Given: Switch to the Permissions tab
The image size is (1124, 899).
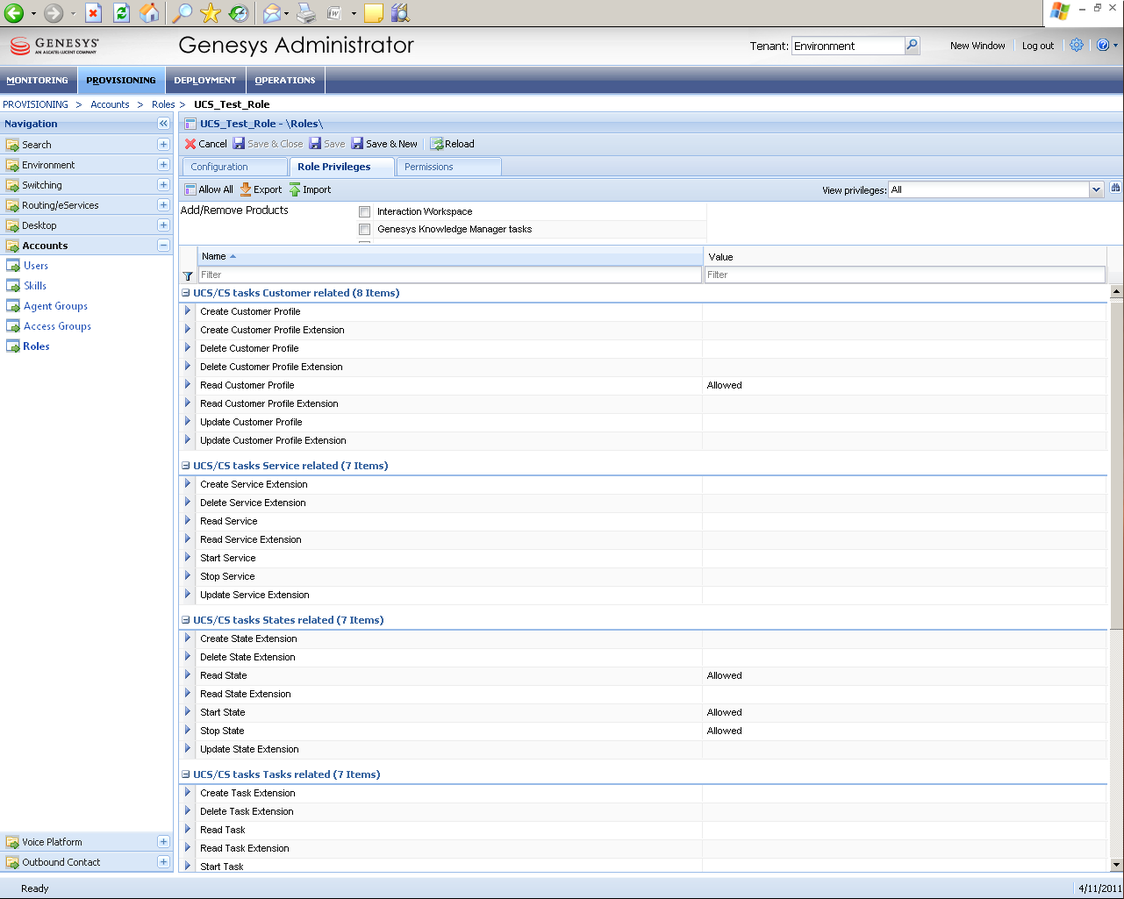Looking at the screenshot, I should click(x=448, y=166).
